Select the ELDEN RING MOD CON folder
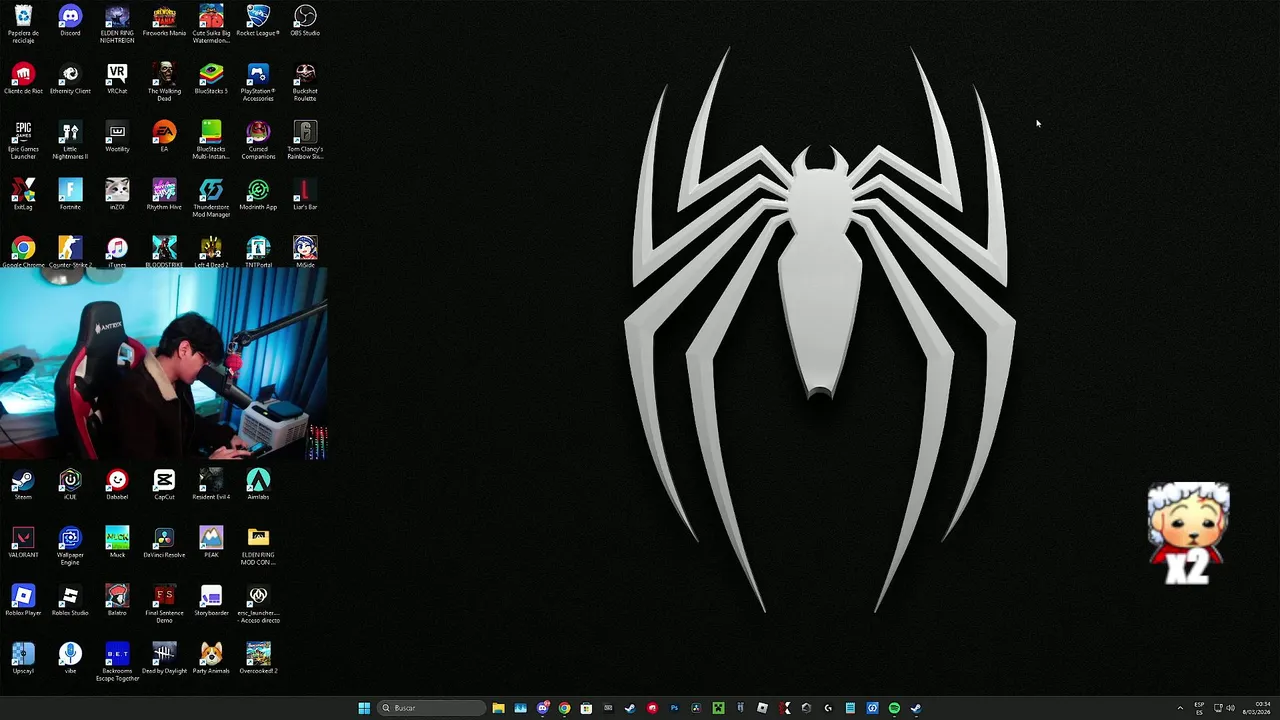The height and width of the screenshot is (720, 1280). (258, 546)
